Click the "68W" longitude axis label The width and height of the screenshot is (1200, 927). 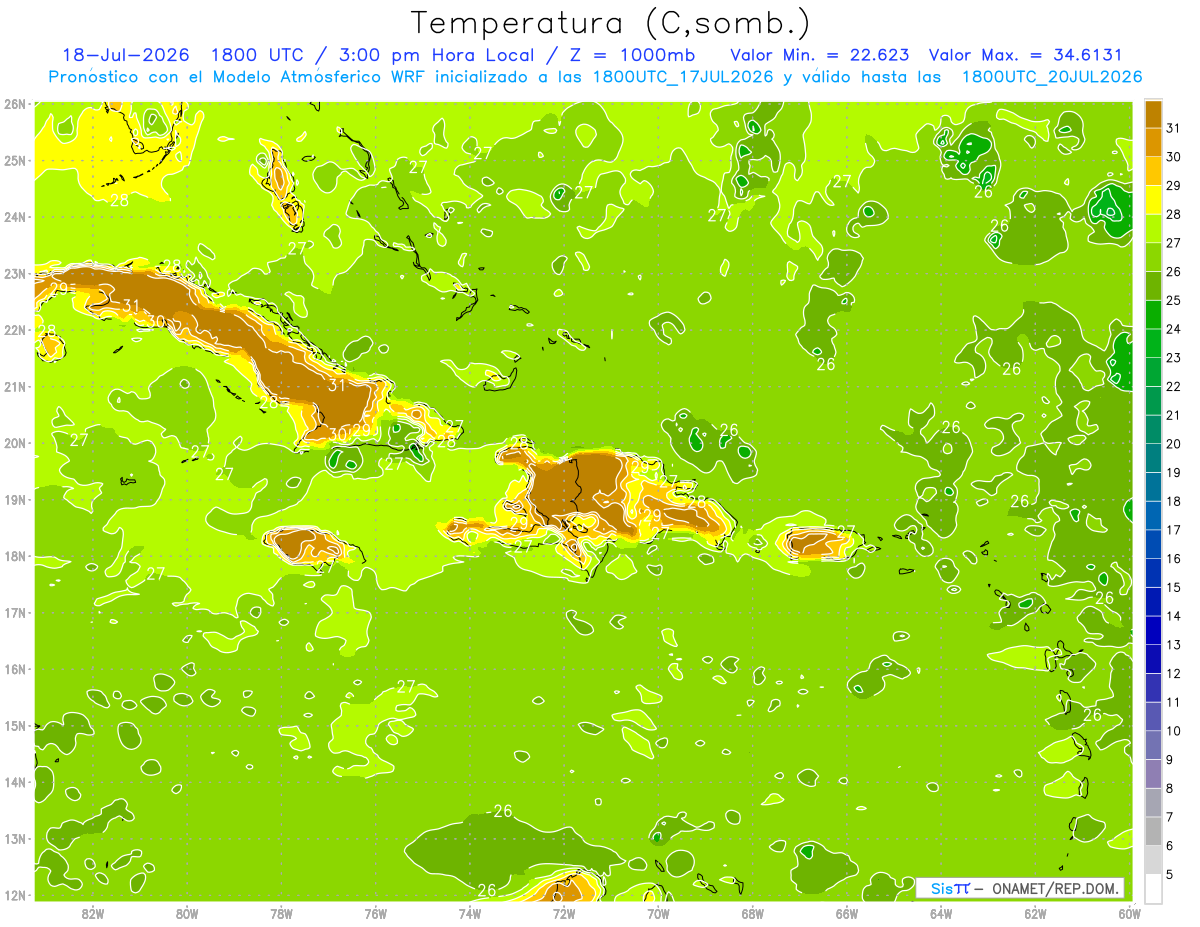[x=753, y=913]
